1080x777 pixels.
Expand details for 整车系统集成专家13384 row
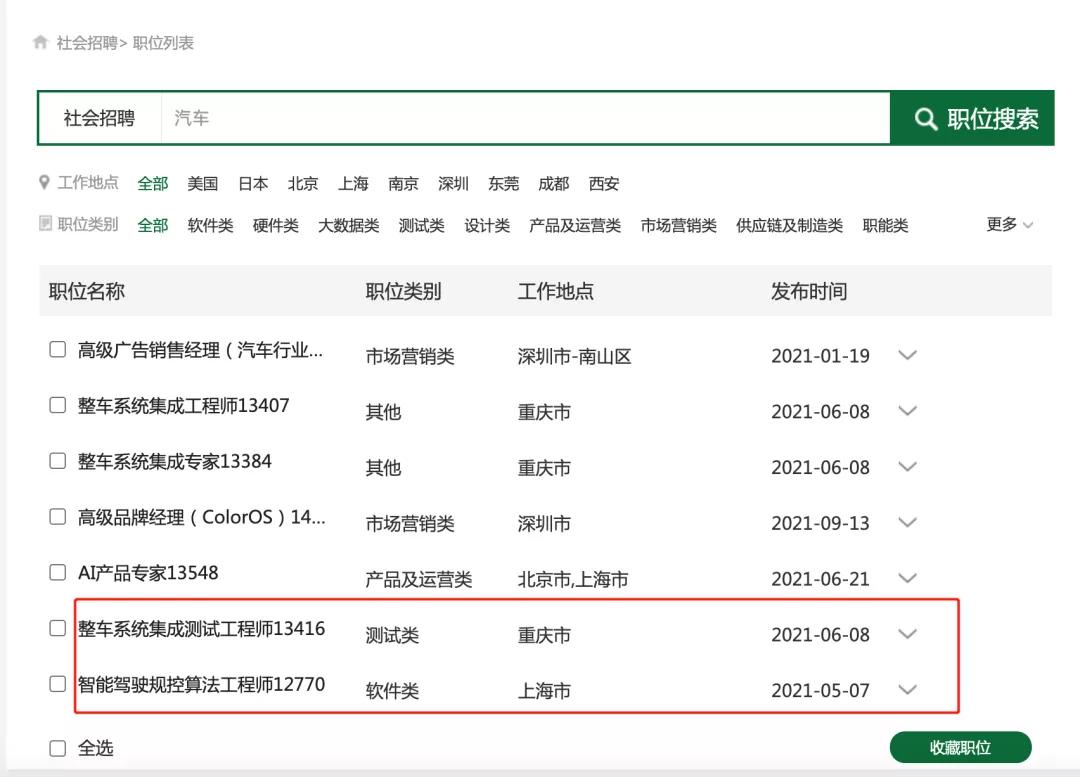point(907,467)
